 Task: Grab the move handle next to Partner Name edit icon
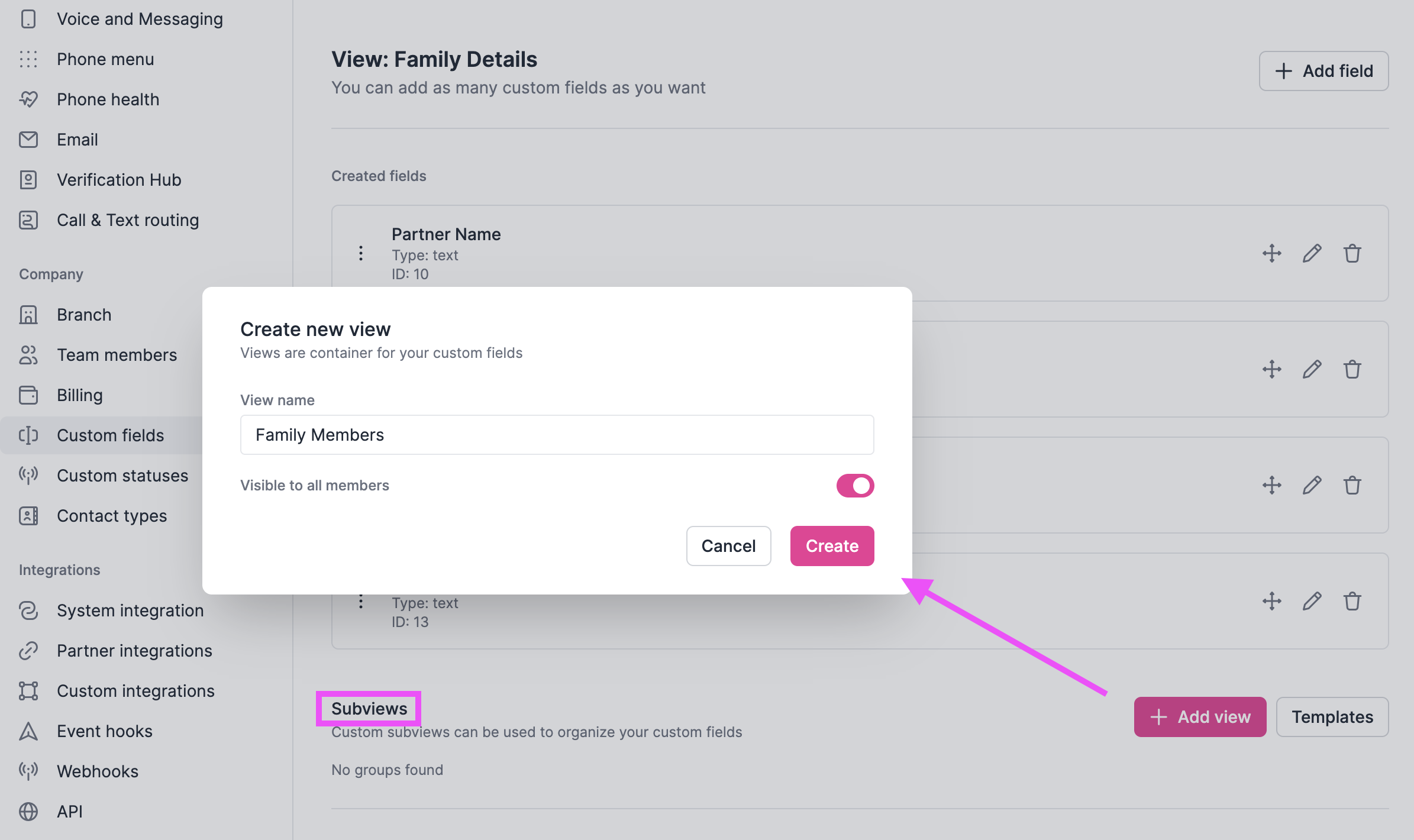[1271, 253]
